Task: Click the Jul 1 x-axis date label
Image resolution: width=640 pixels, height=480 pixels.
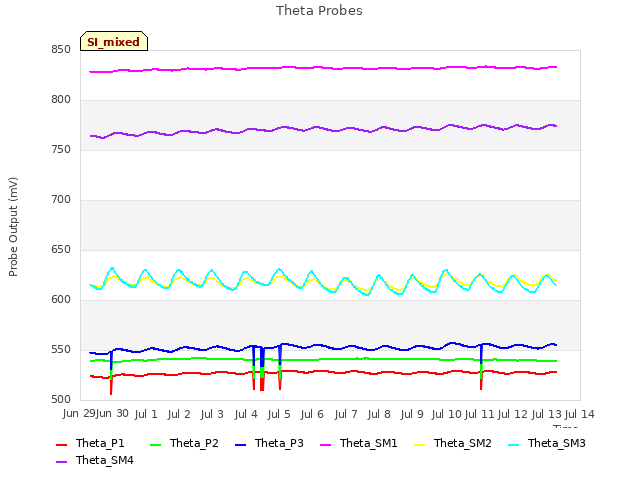Action: point(146,414)
